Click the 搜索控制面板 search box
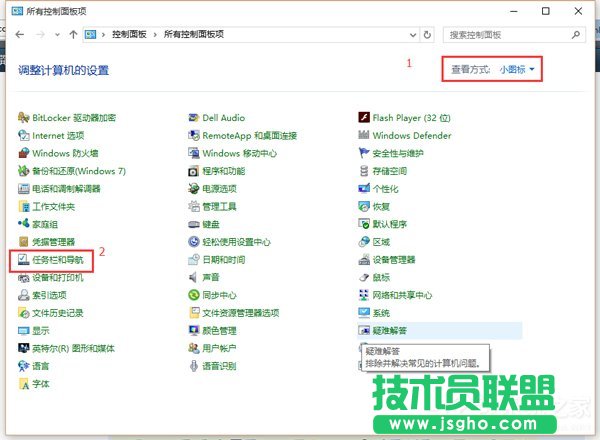The width and height of the screenshot is (600, 440). point(505,35)
